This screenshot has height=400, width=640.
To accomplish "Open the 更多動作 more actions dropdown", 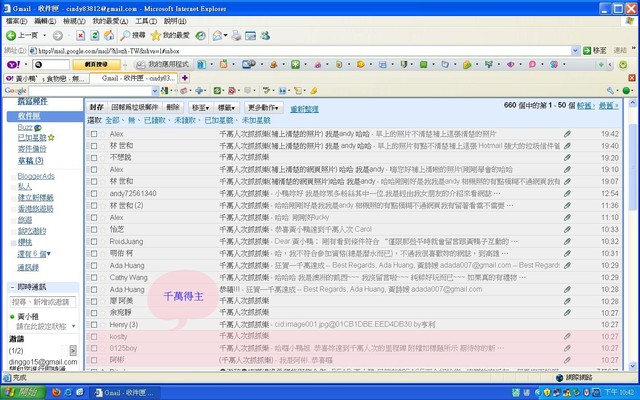I will click(264, 108).
